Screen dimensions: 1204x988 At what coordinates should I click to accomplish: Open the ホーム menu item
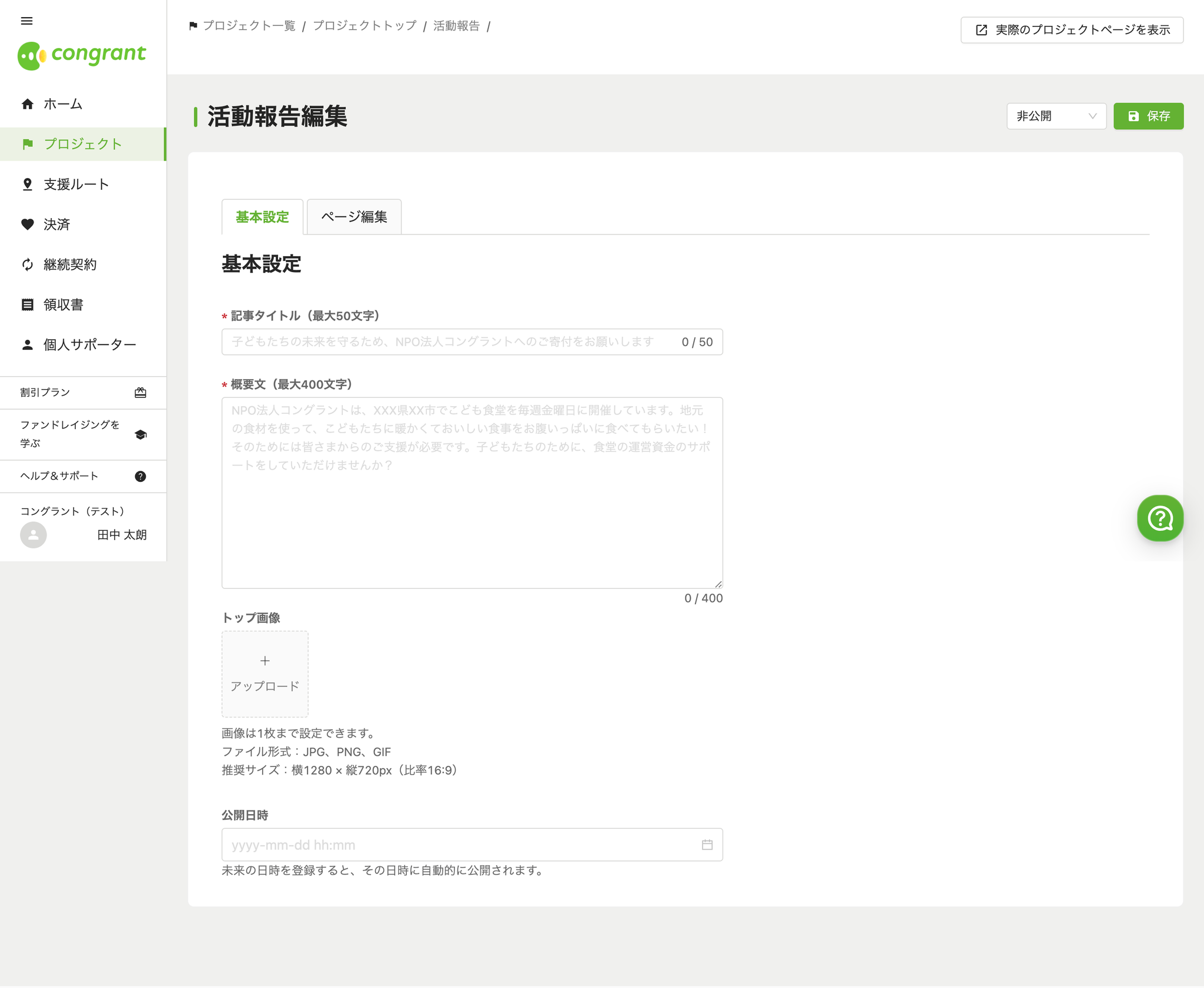point(83,104)
